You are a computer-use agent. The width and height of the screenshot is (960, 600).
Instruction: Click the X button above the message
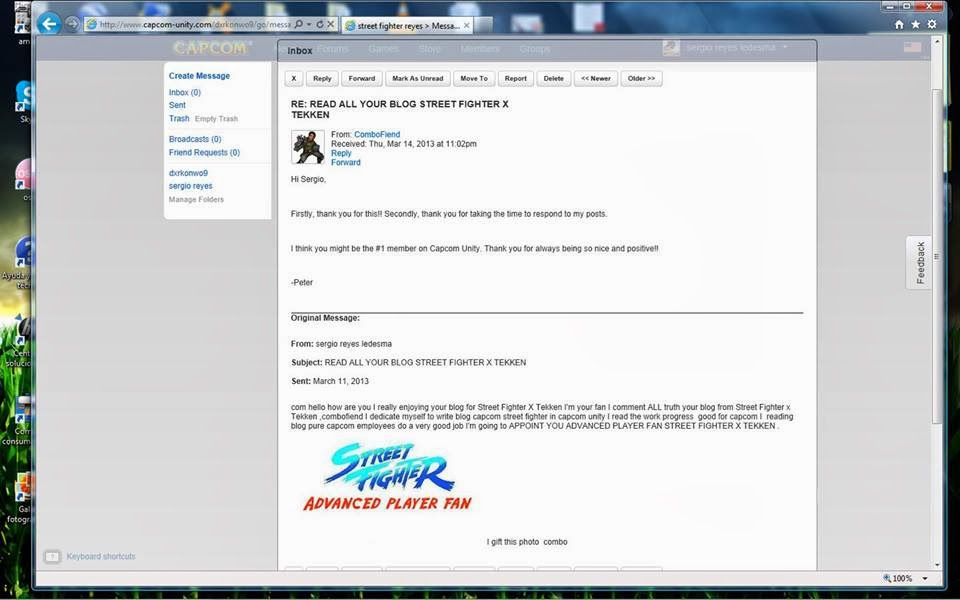pos(294,78)
